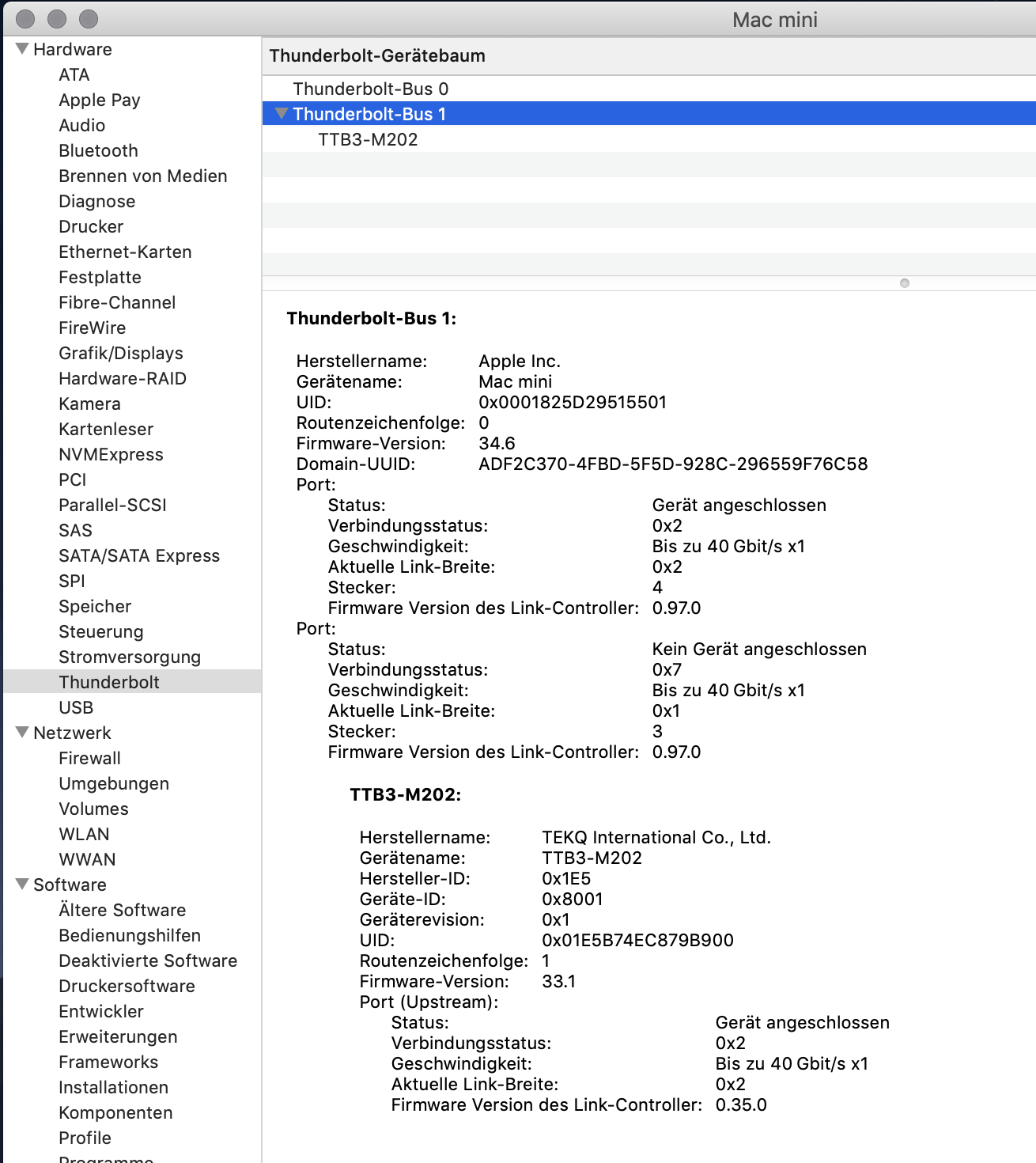Click the TTB3-M202 bold heading
This screenshot has height=1163, width=1036.
[x=406, y=794]
